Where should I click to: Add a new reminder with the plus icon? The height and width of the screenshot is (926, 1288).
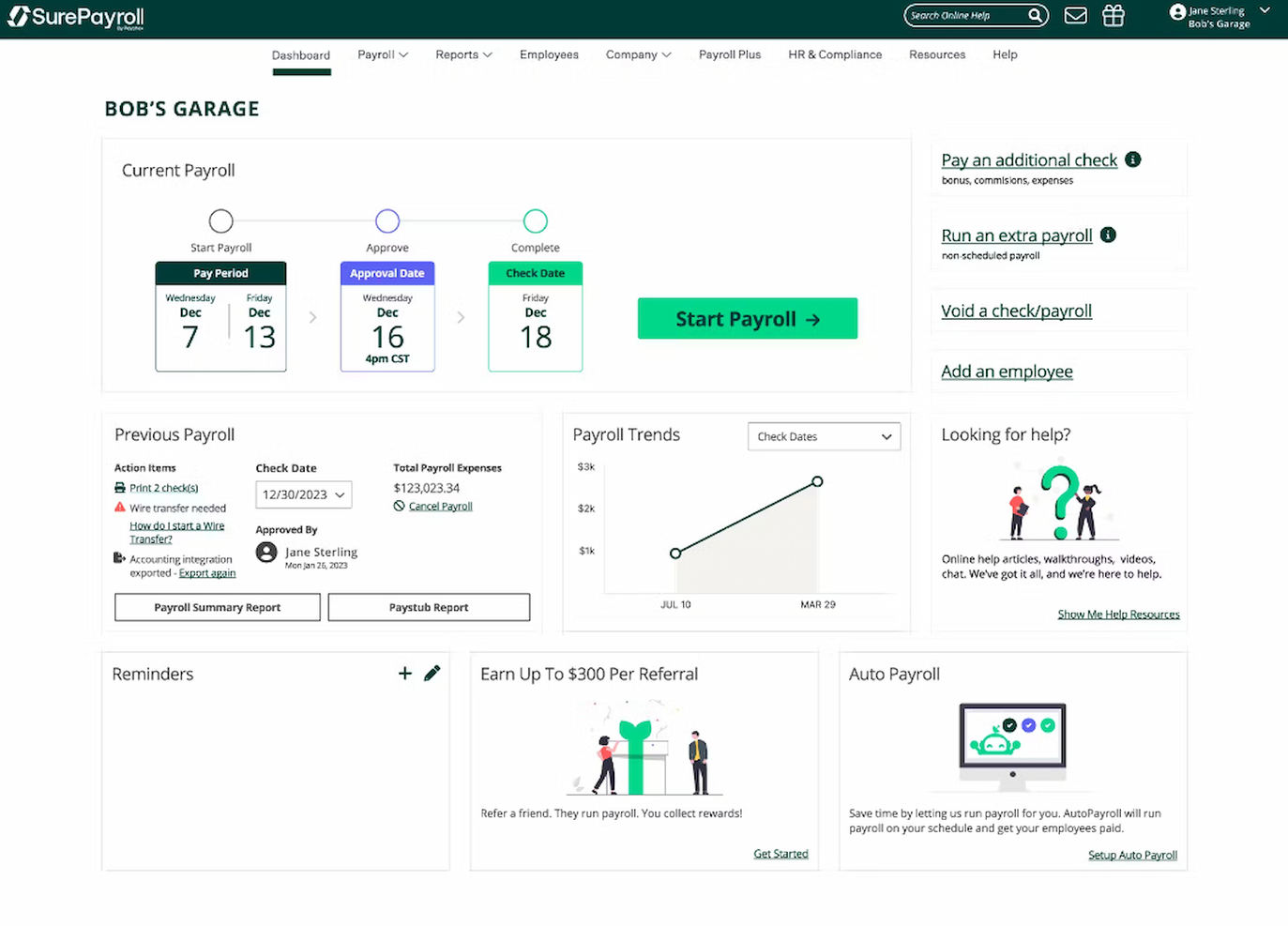[404, 673]
